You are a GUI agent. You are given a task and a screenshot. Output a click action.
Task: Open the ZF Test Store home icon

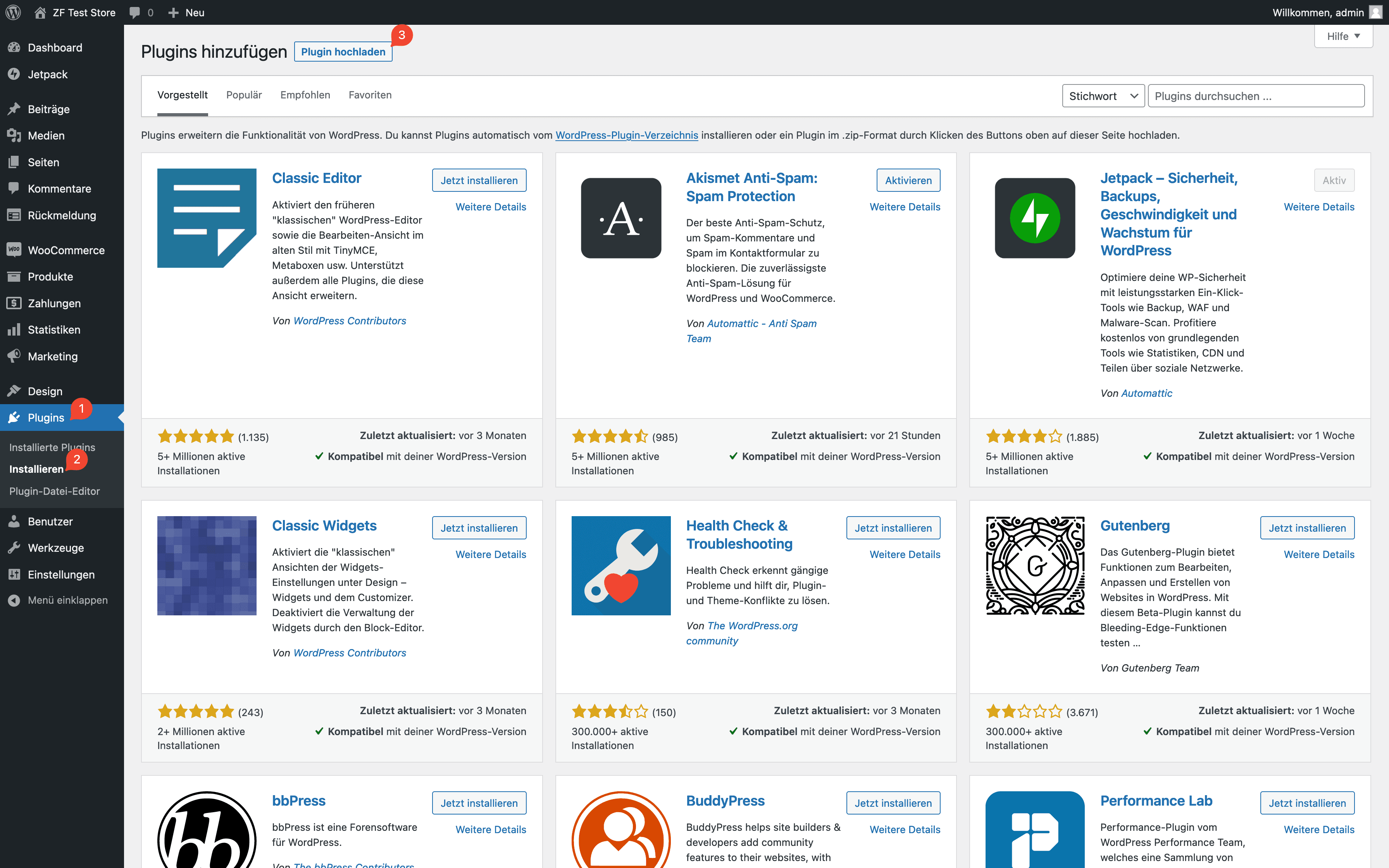40,12
